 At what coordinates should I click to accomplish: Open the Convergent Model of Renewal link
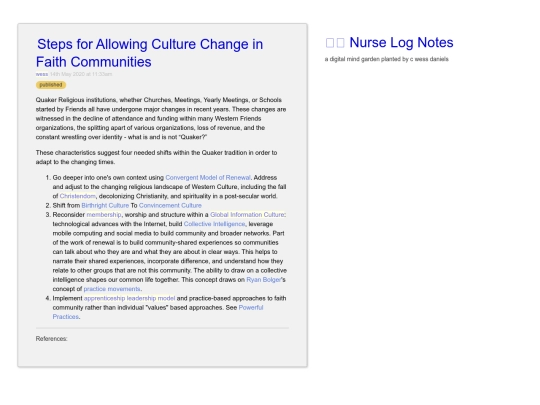click(208, 178)
